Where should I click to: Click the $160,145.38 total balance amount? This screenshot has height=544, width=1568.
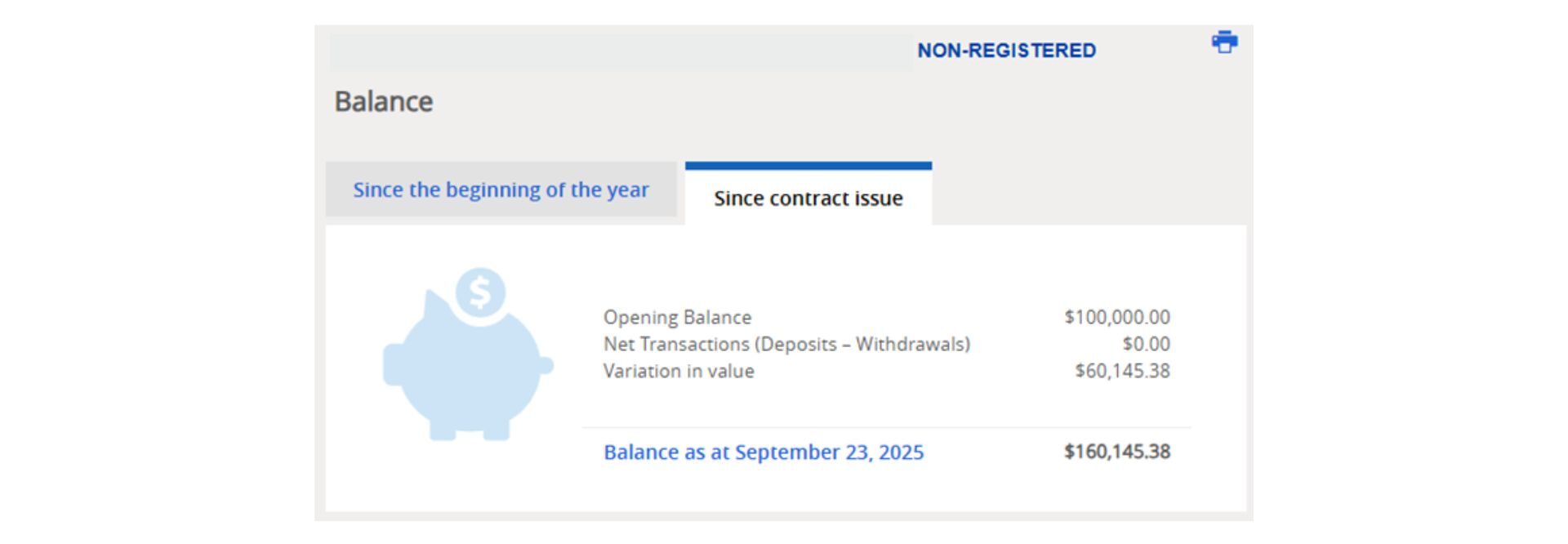(1116, 452)
